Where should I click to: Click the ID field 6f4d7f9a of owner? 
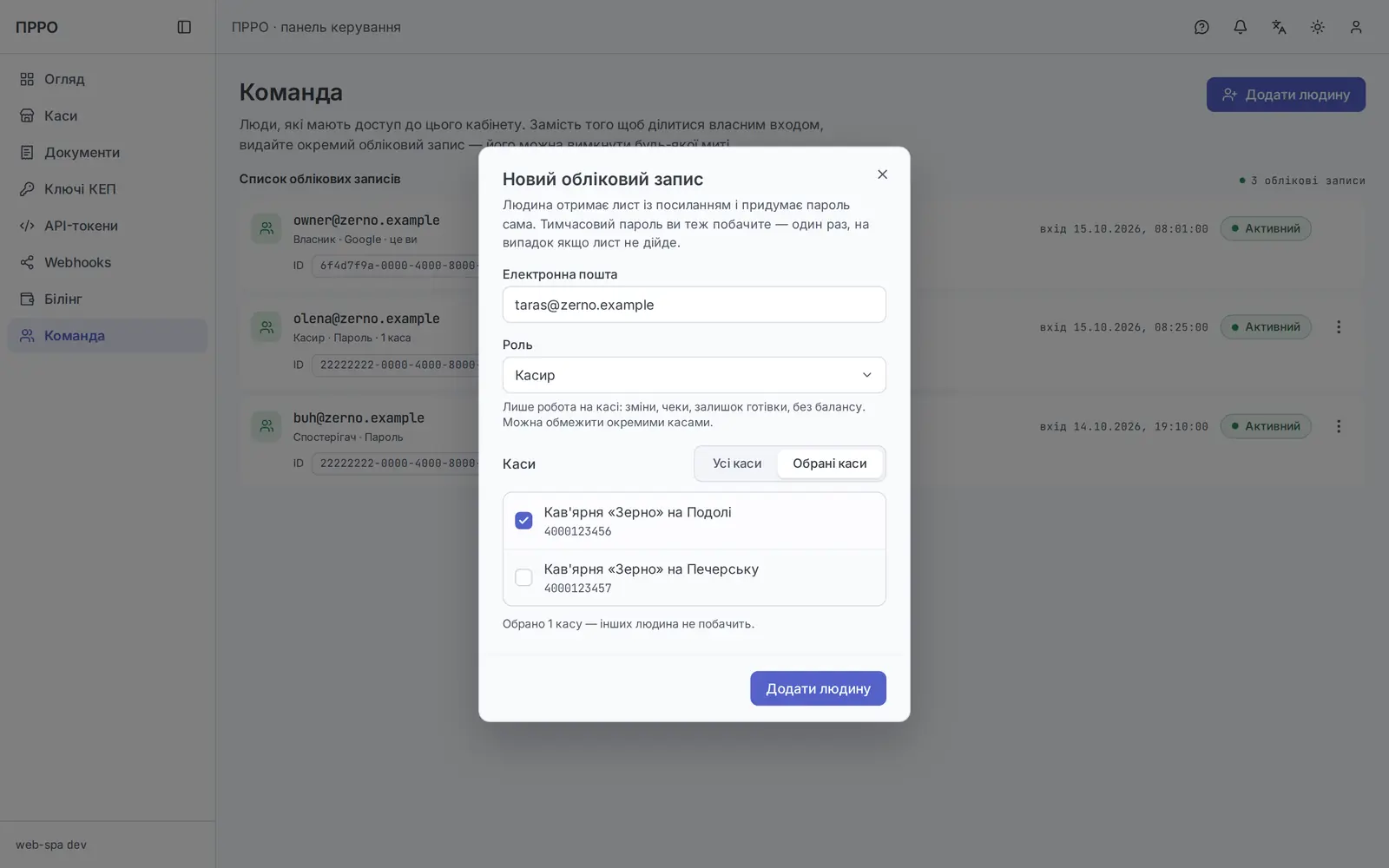pos(396,266)
